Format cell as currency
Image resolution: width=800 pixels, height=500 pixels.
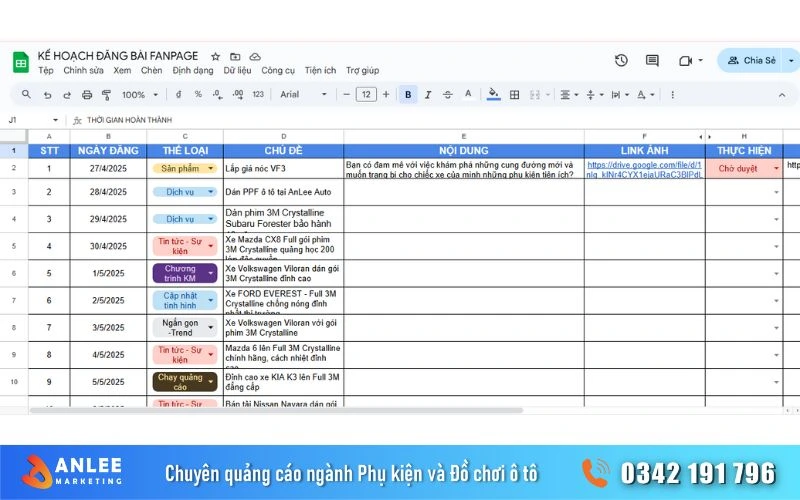pyautogui.click(x=179, y=94)
